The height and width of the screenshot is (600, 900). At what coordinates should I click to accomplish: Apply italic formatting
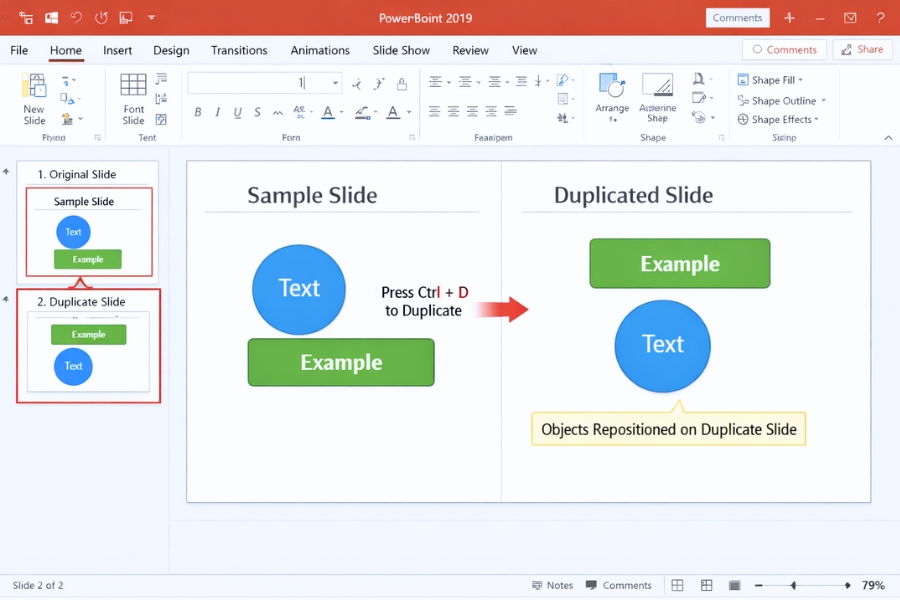[217, 112]
